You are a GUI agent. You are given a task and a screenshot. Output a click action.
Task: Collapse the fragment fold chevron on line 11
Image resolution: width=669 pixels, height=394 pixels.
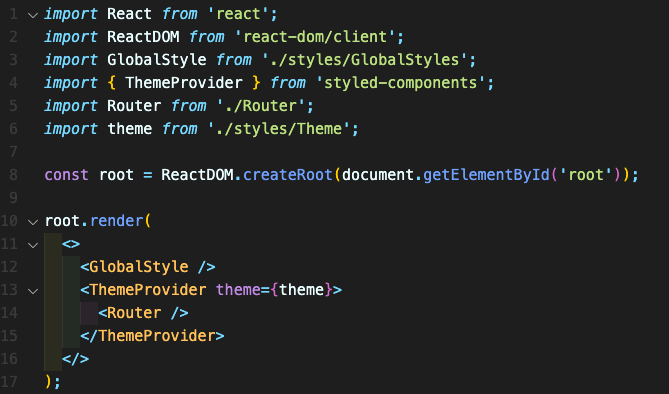(x=33, y=245)
